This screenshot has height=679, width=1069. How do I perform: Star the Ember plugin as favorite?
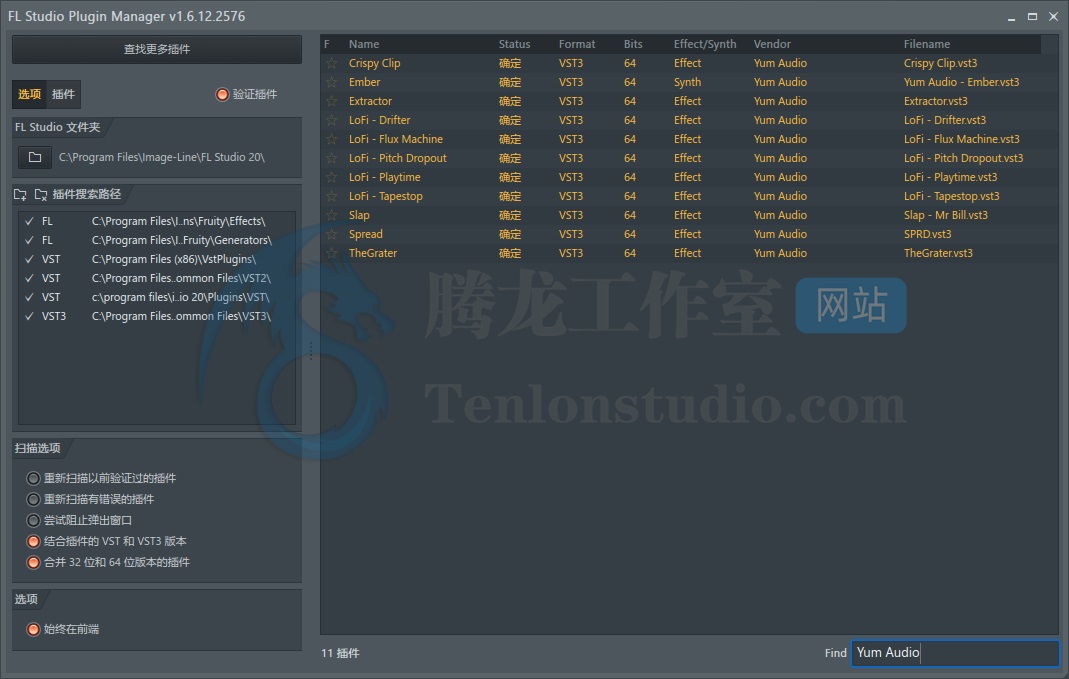331,82
